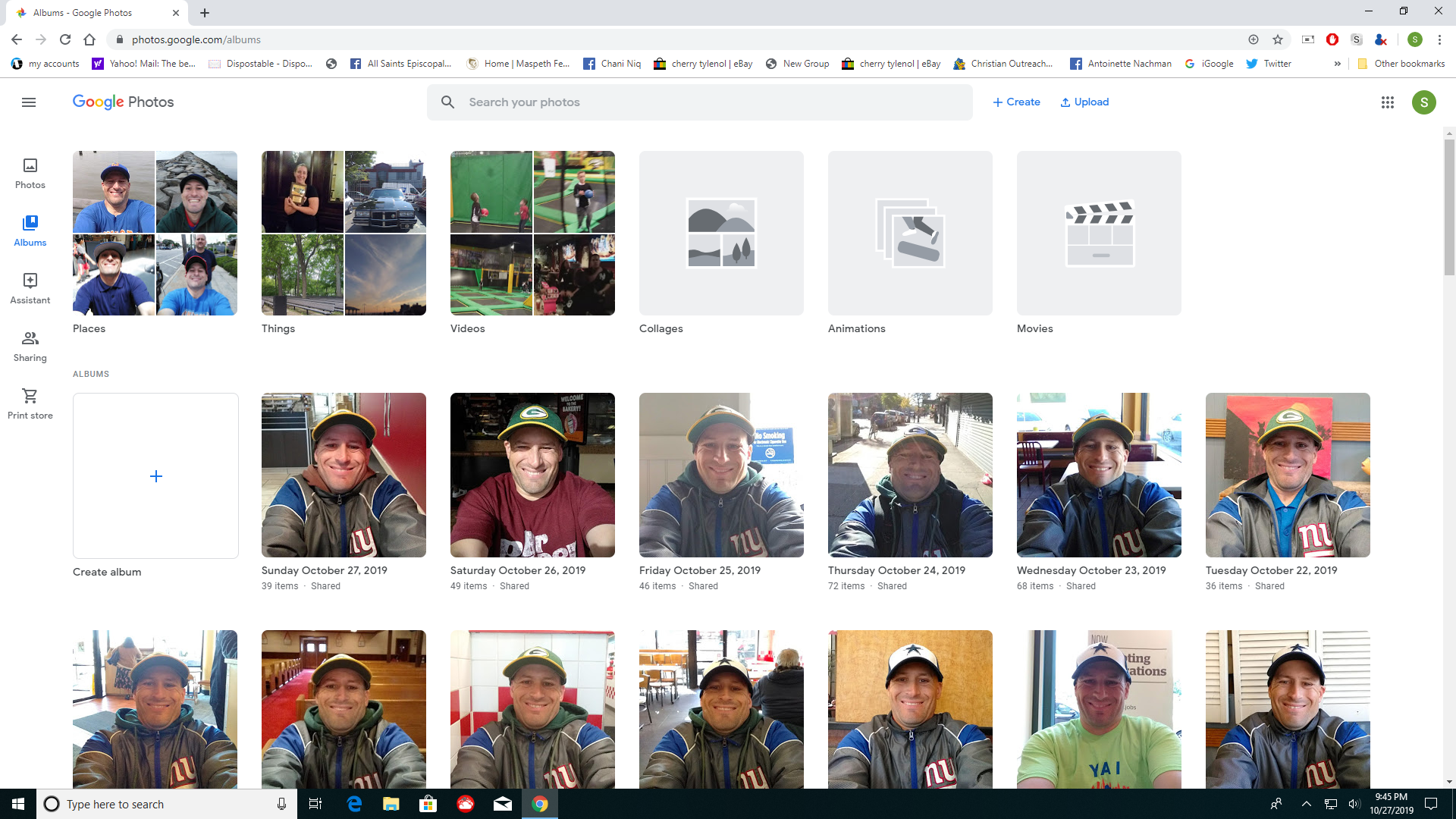The height and width of the screenshot is (819, 1456).
Task: Open the Sharing sidebar section
Action: point(30,346)
